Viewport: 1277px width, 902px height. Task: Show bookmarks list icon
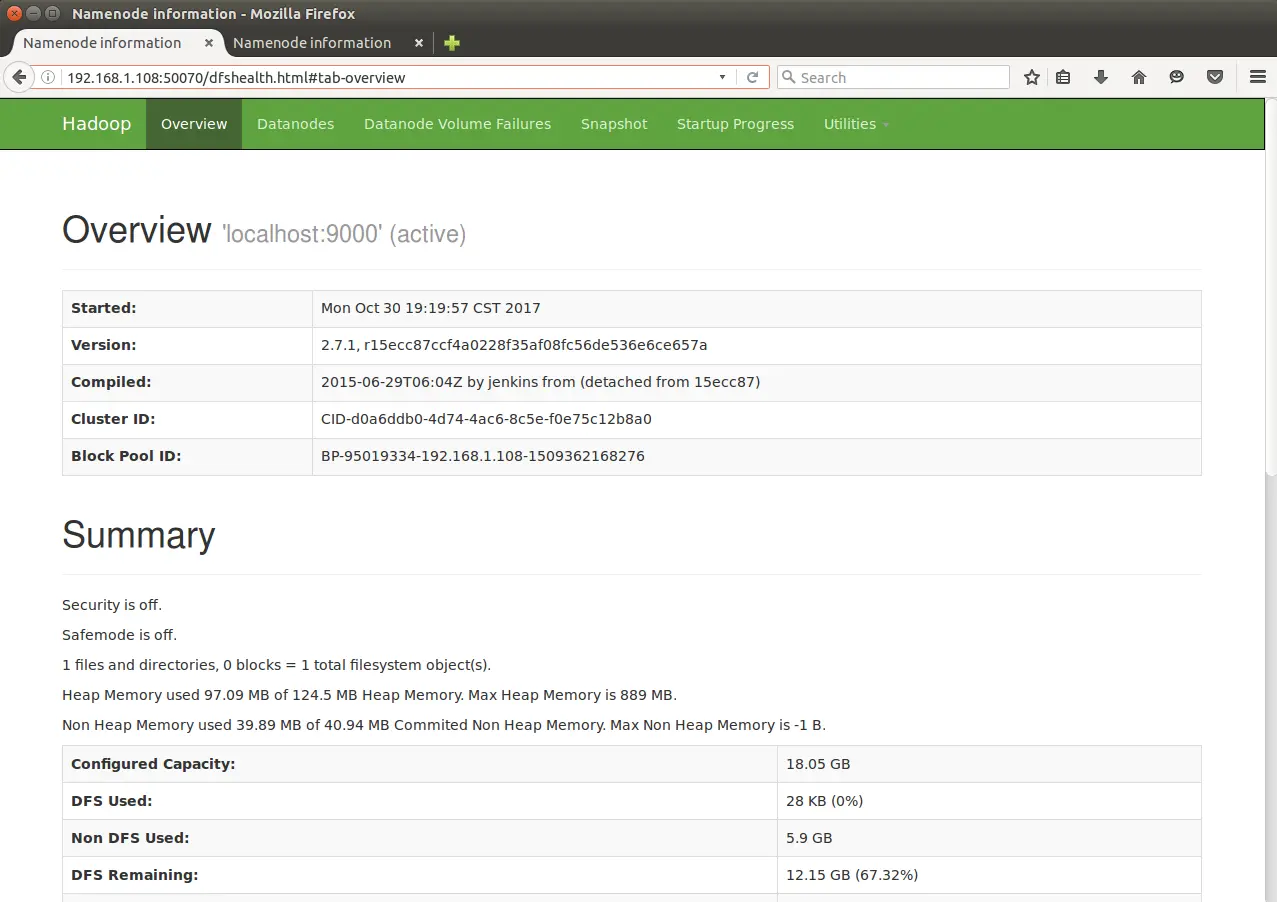pyautogui.click(x=1063, y=77)
